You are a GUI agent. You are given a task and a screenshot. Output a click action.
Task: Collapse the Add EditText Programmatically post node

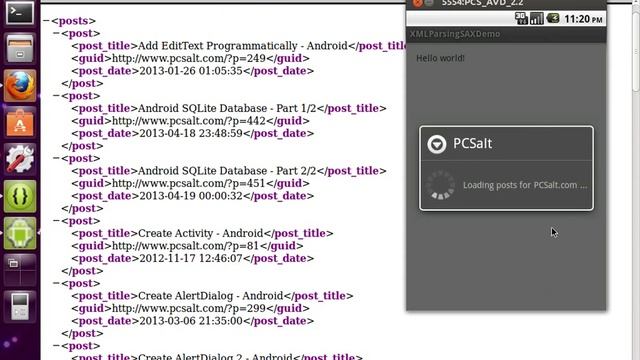point(56,33)
